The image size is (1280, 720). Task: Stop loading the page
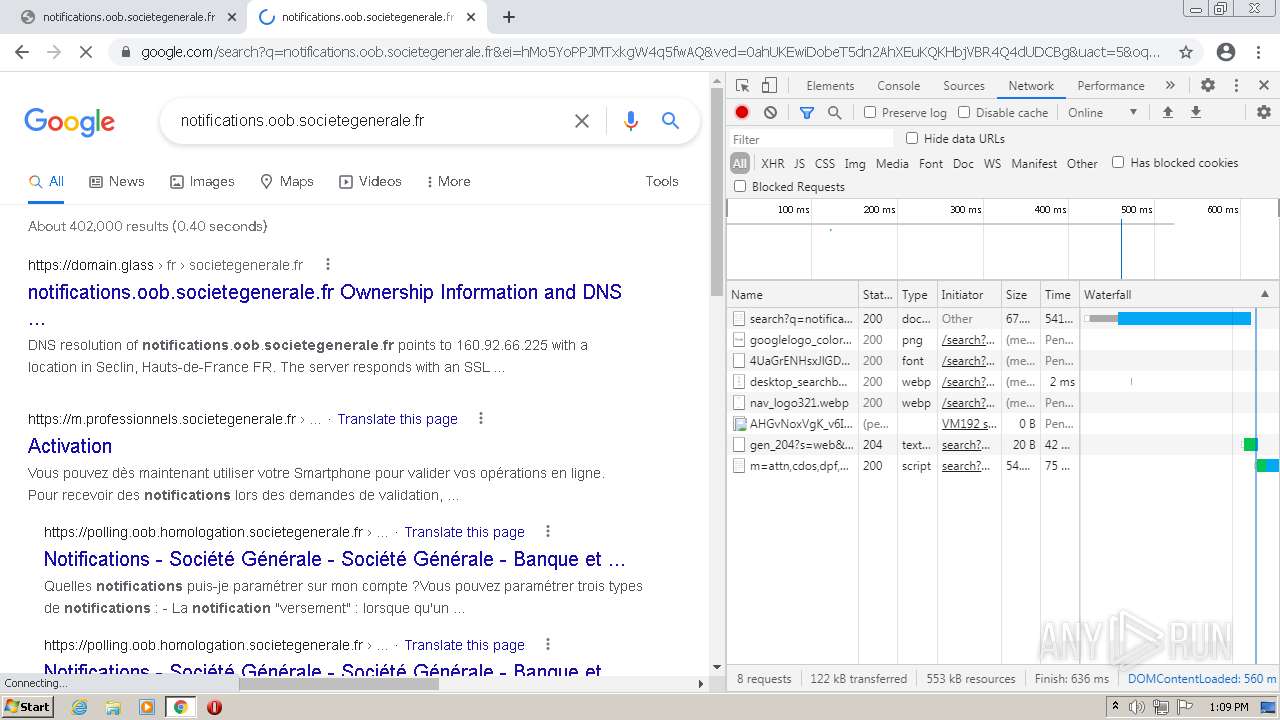click(x=86, y=52)
